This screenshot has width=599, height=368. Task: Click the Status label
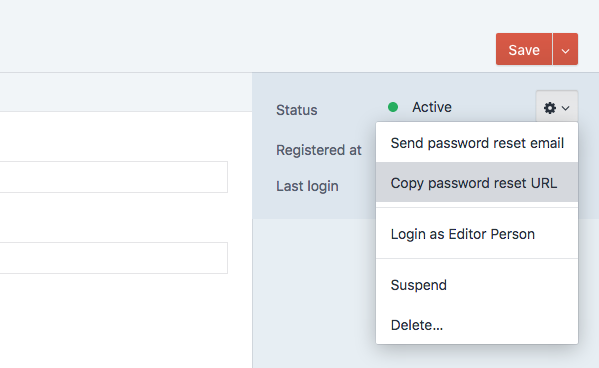point(296,110)
